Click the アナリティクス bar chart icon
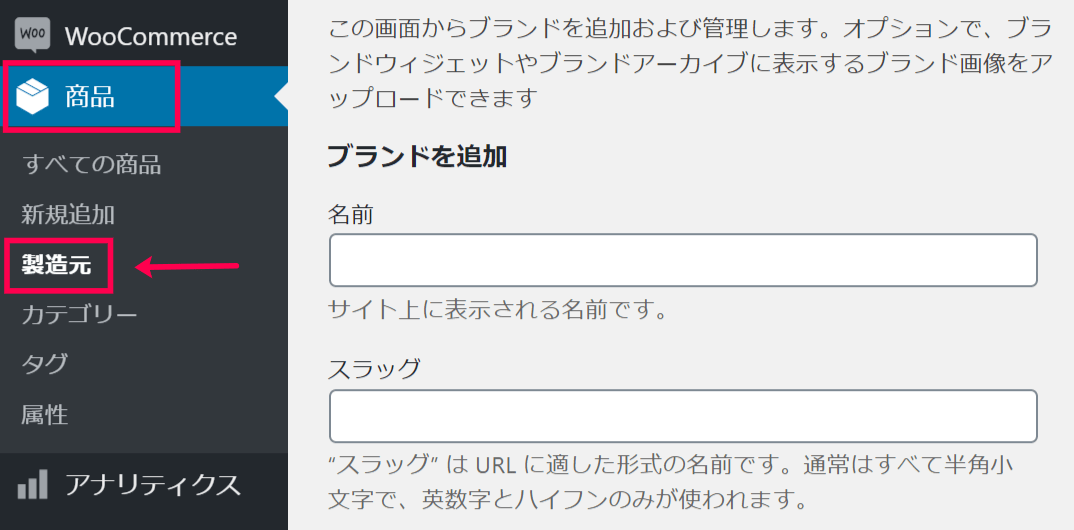 [x=33, y=484]
